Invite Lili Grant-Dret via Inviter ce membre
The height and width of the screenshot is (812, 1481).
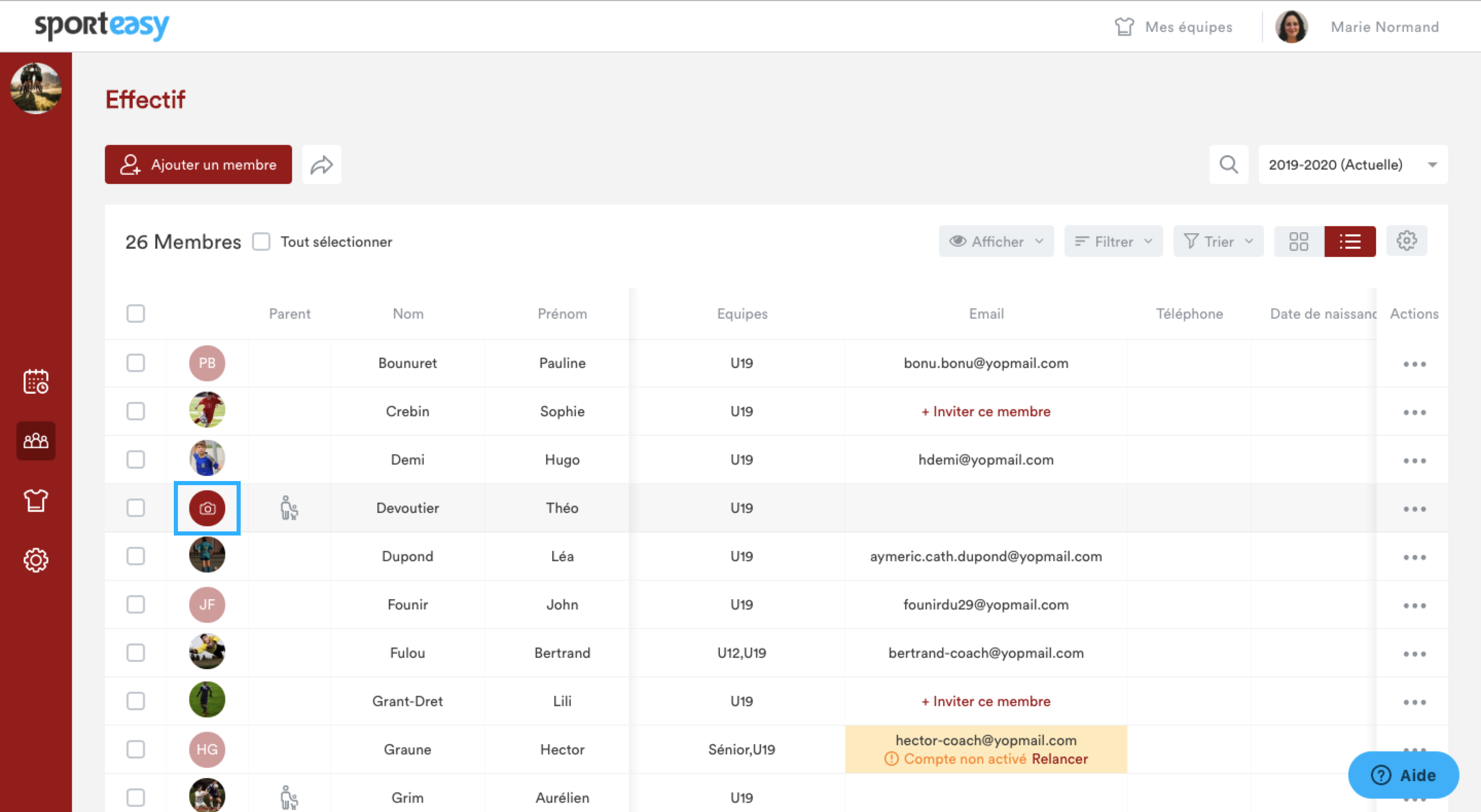986,701
